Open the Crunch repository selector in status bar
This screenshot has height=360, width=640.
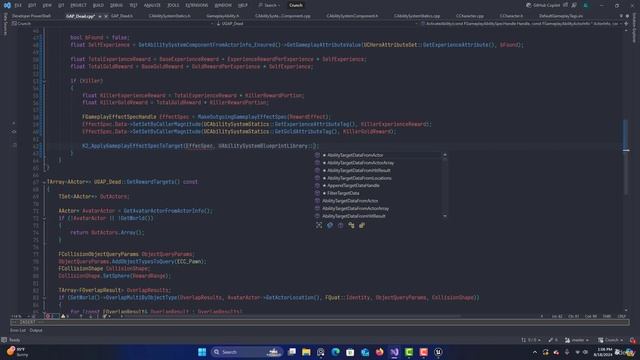pos(610,340)
